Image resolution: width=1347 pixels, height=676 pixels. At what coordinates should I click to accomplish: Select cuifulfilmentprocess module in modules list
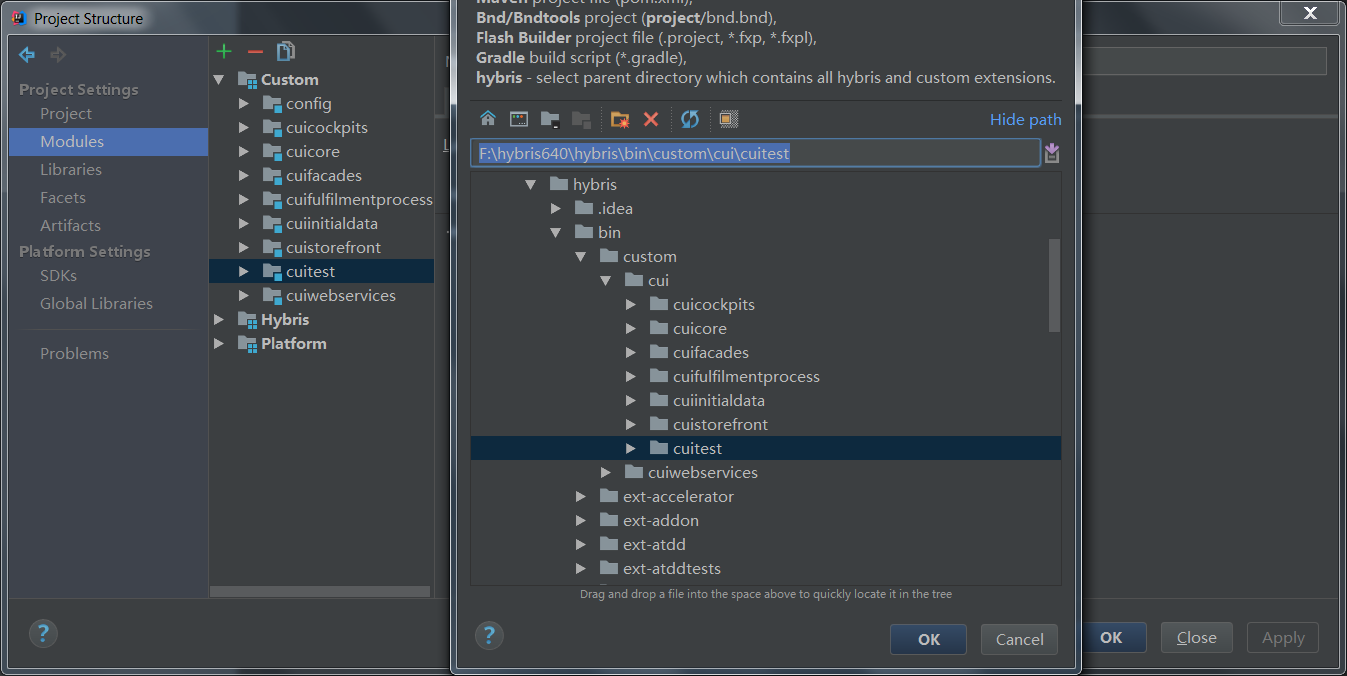358,200
